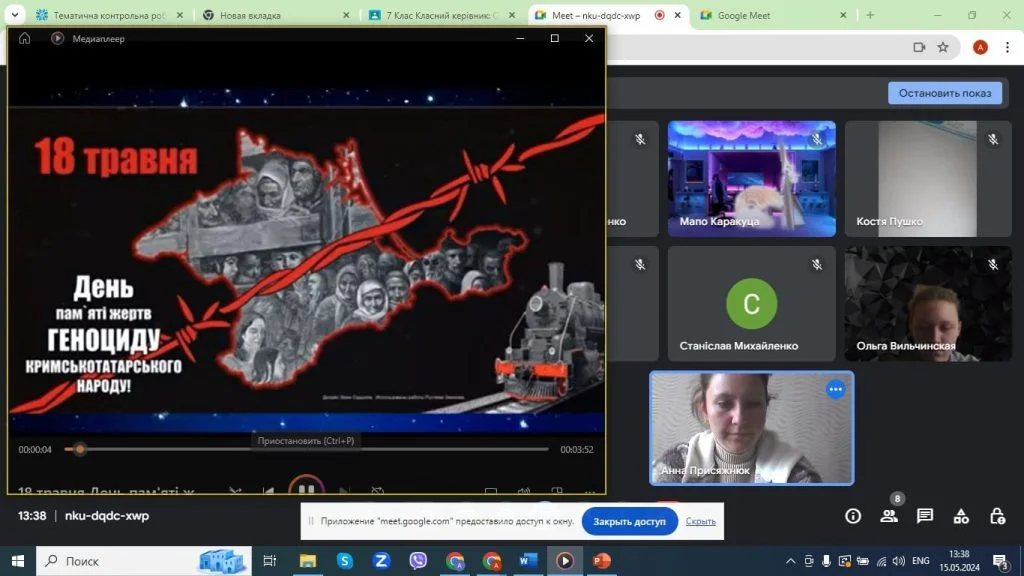Select Костя Пушко video tile
The width and height of the screenshot is (1024, 576).
(x=928, y=178)
